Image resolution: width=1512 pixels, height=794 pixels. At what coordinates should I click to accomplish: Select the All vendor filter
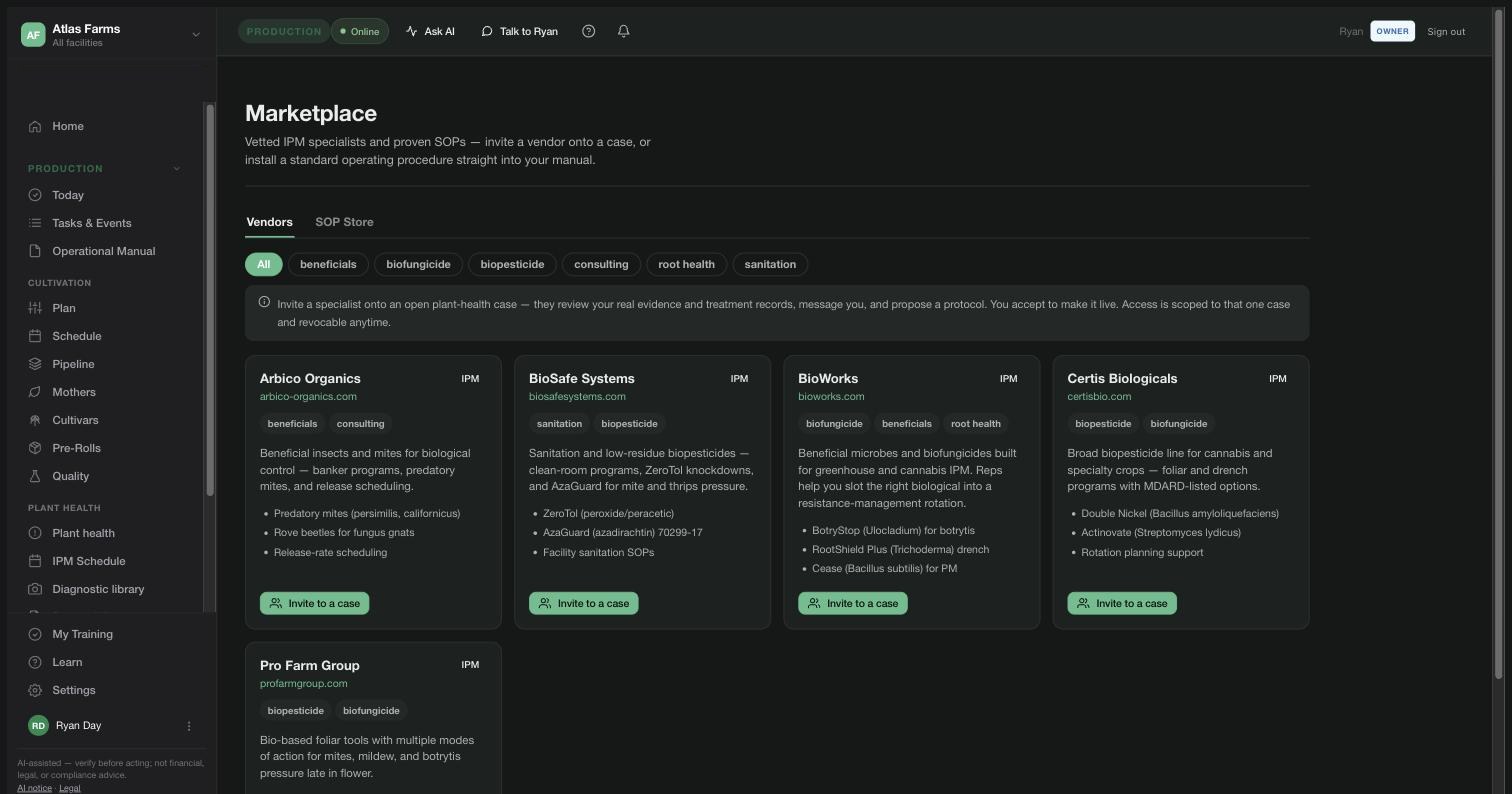[x=263, y=264]
